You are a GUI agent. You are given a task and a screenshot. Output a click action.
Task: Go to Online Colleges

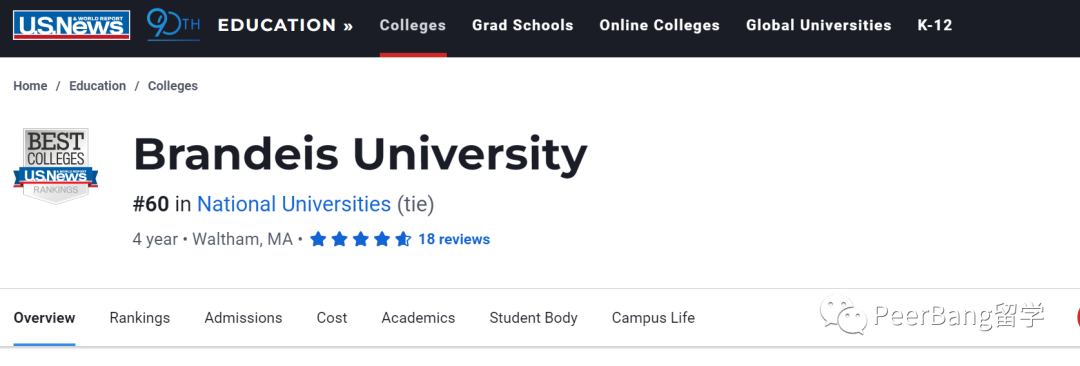click(x=659, y=26)
